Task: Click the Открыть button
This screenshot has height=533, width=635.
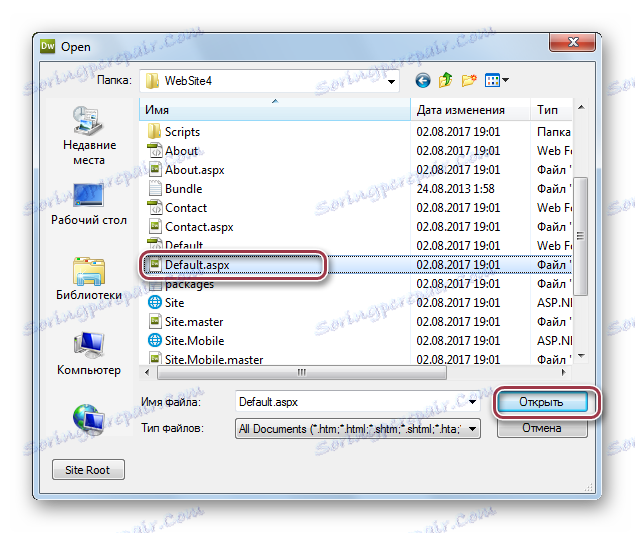Action: tap(542, 402)
